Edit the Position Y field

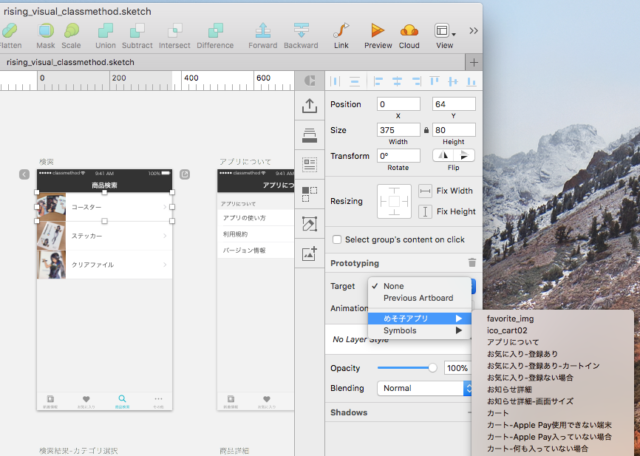point(453,104)
